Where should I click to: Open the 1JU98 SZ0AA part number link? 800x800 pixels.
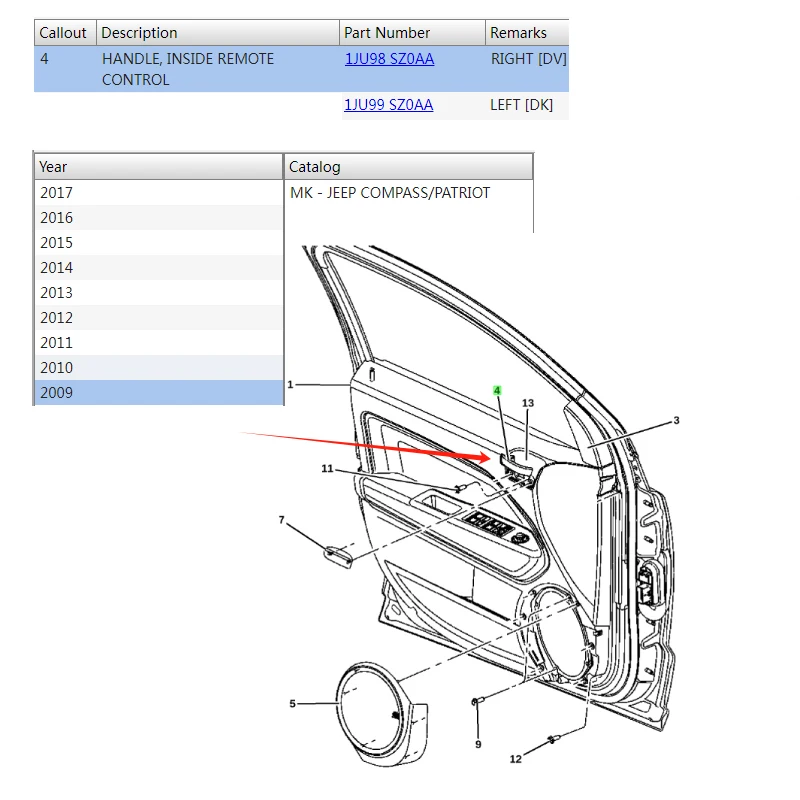click(389, 59)
